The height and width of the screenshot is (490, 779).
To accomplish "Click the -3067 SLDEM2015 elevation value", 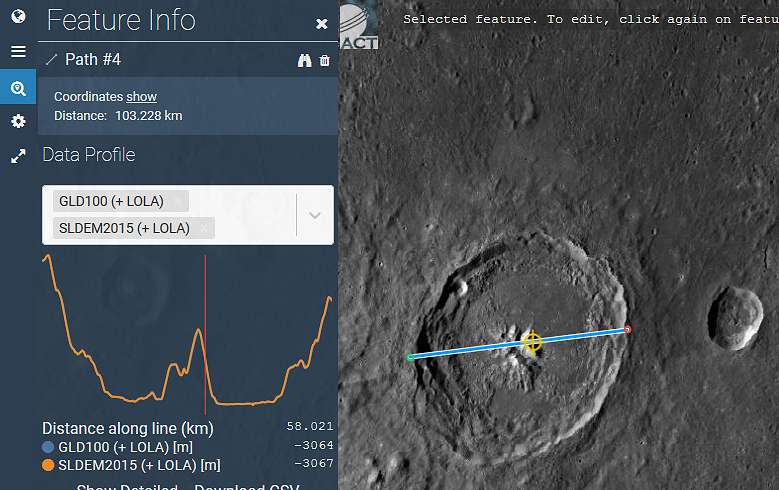I will (313, 463).
